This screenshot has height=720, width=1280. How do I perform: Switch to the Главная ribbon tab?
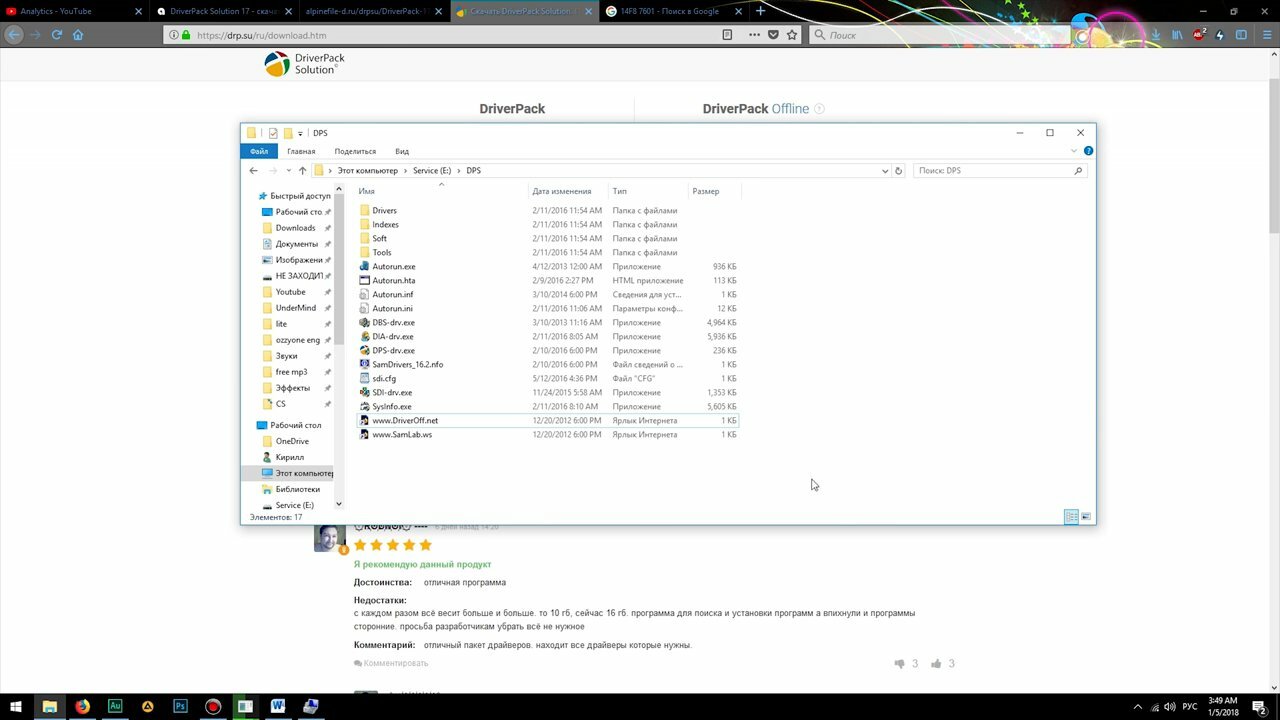[x=301, y=151]
